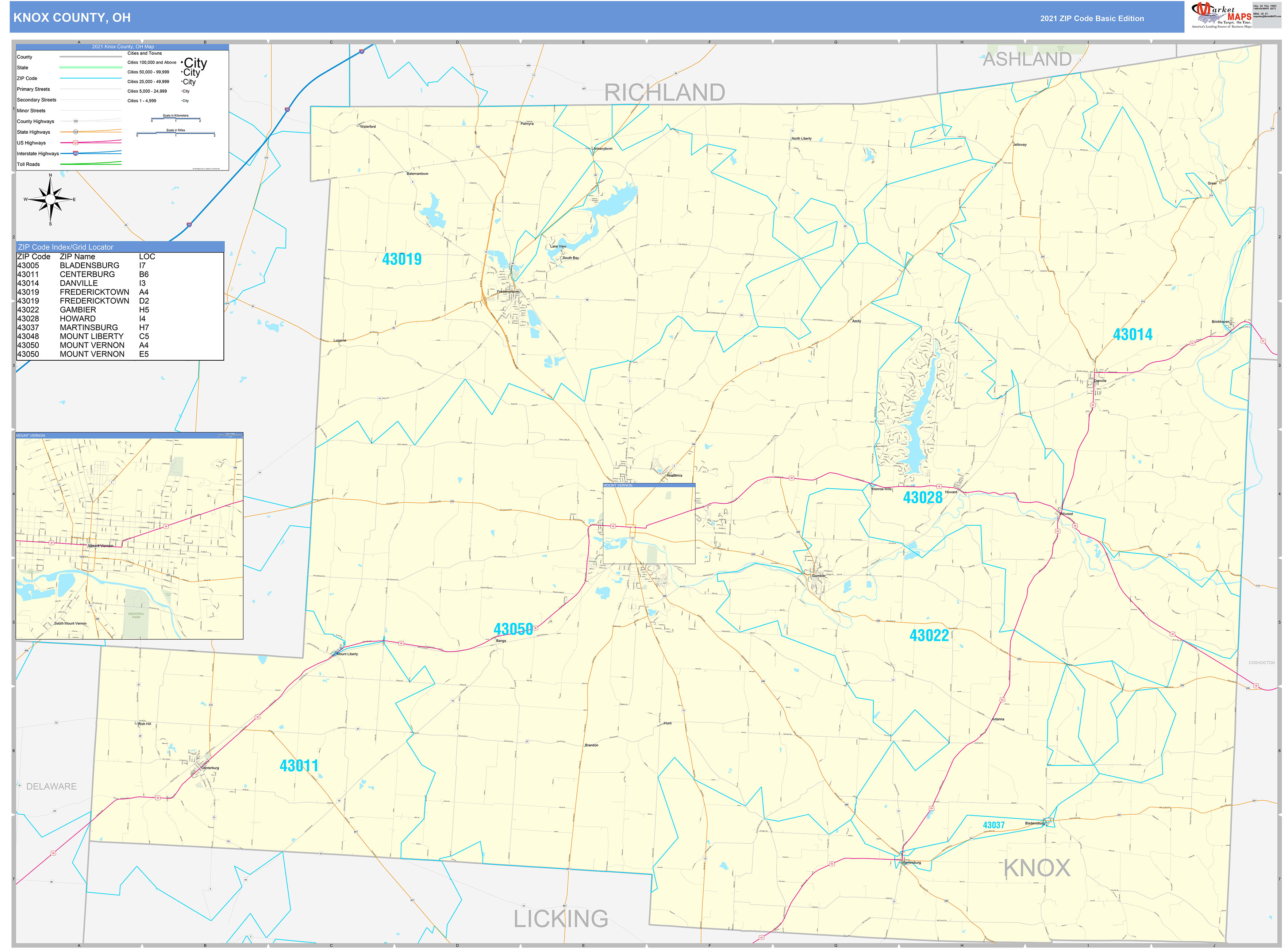The width and height of the screenshot is (1288, 949).
Task: Select the 43028 HOWARD index row
Action: coord(119,319)
